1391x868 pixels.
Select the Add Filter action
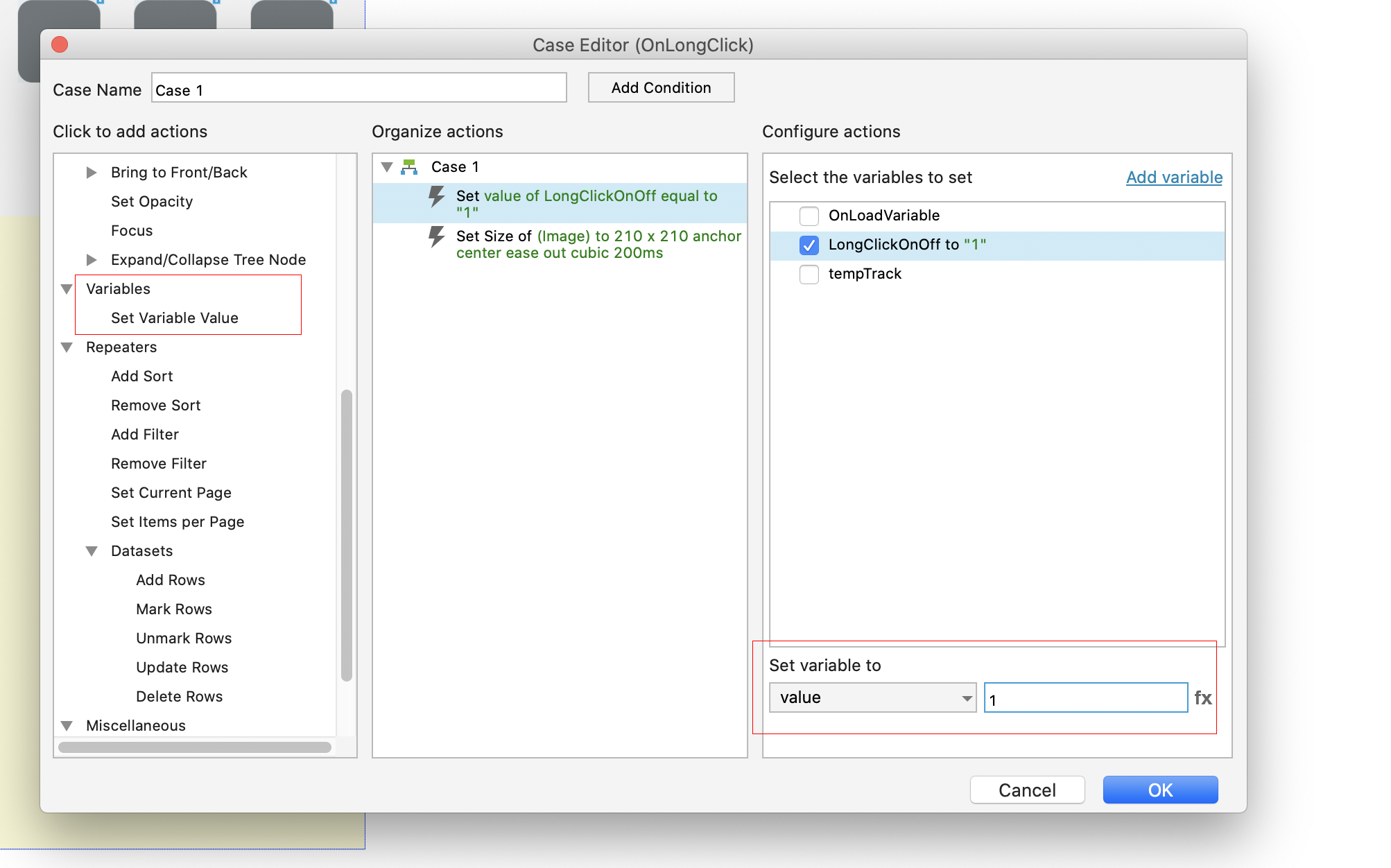point(145,435)
